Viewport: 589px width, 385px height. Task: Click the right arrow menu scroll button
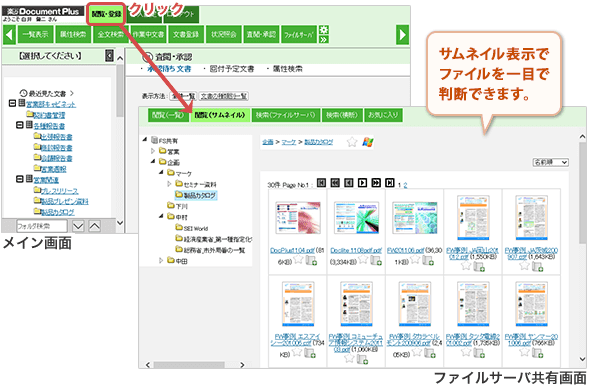click(x=403, y=35)
